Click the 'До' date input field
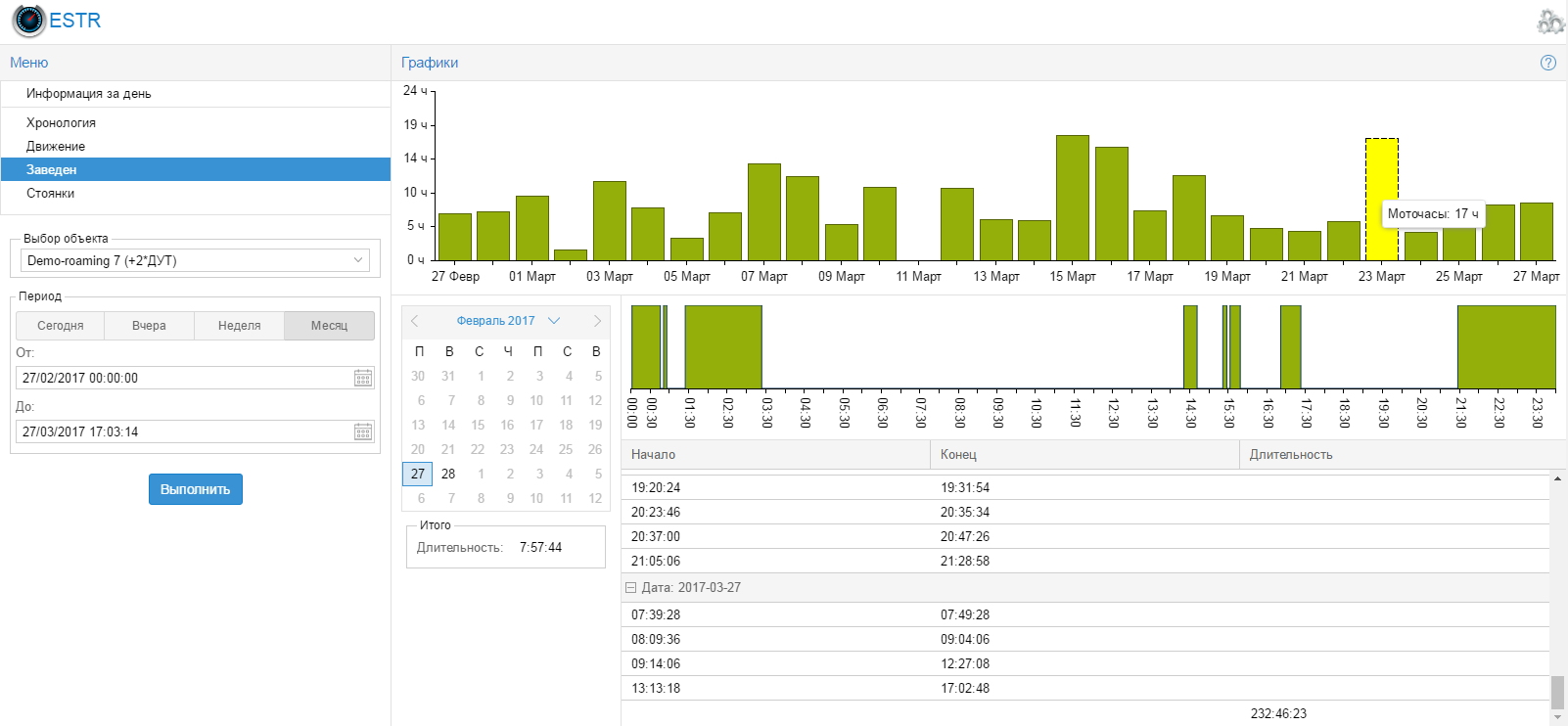 [x=184, y=431]
